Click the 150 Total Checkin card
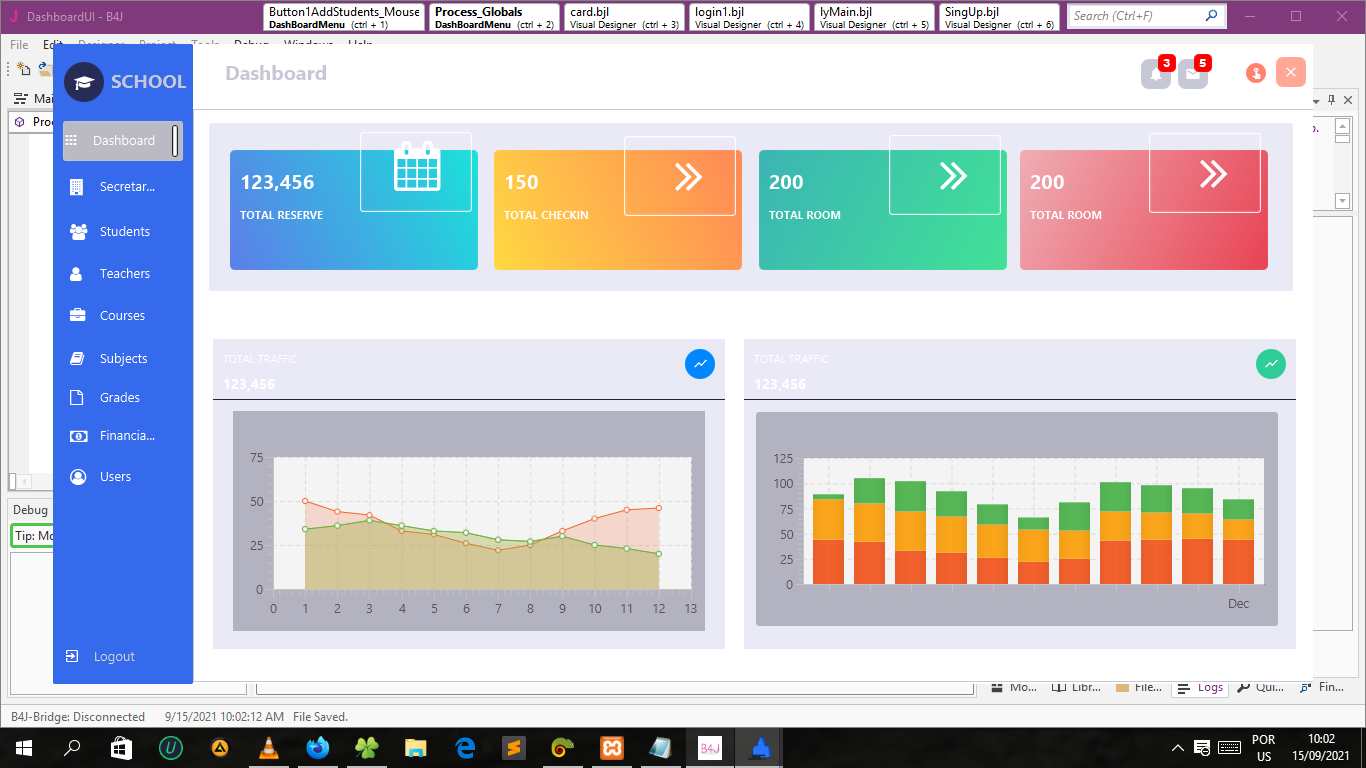 618,210
